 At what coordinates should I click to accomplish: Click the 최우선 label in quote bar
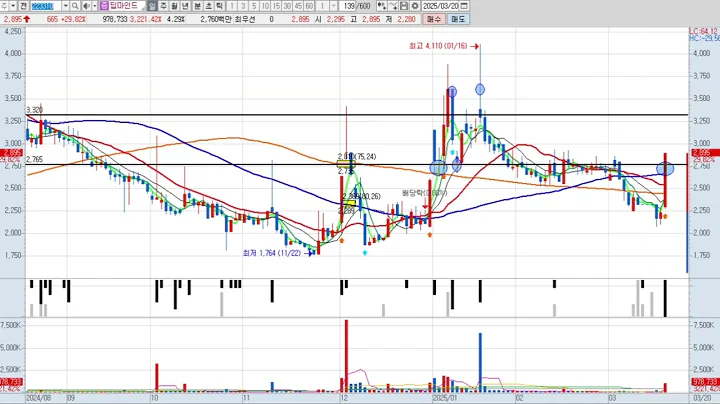[x=245, y=19]
